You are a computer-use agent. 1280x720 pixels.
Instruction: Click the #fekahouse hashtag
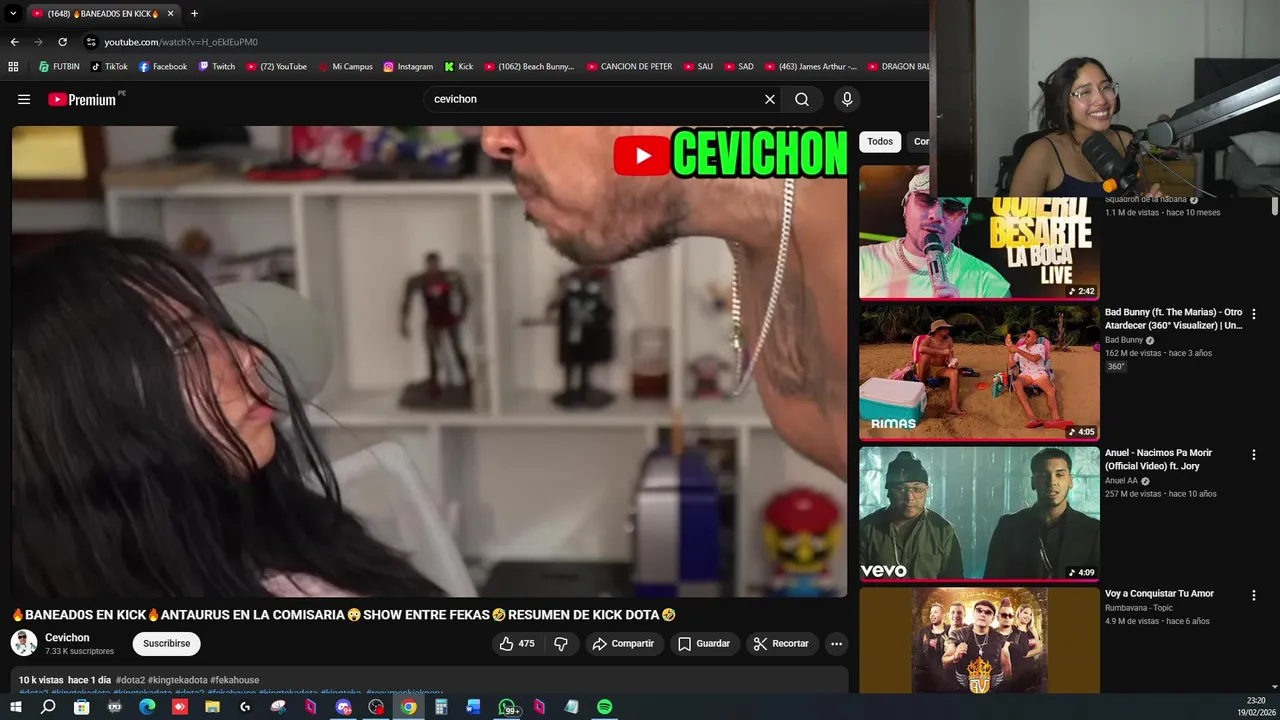coord(235,680)
